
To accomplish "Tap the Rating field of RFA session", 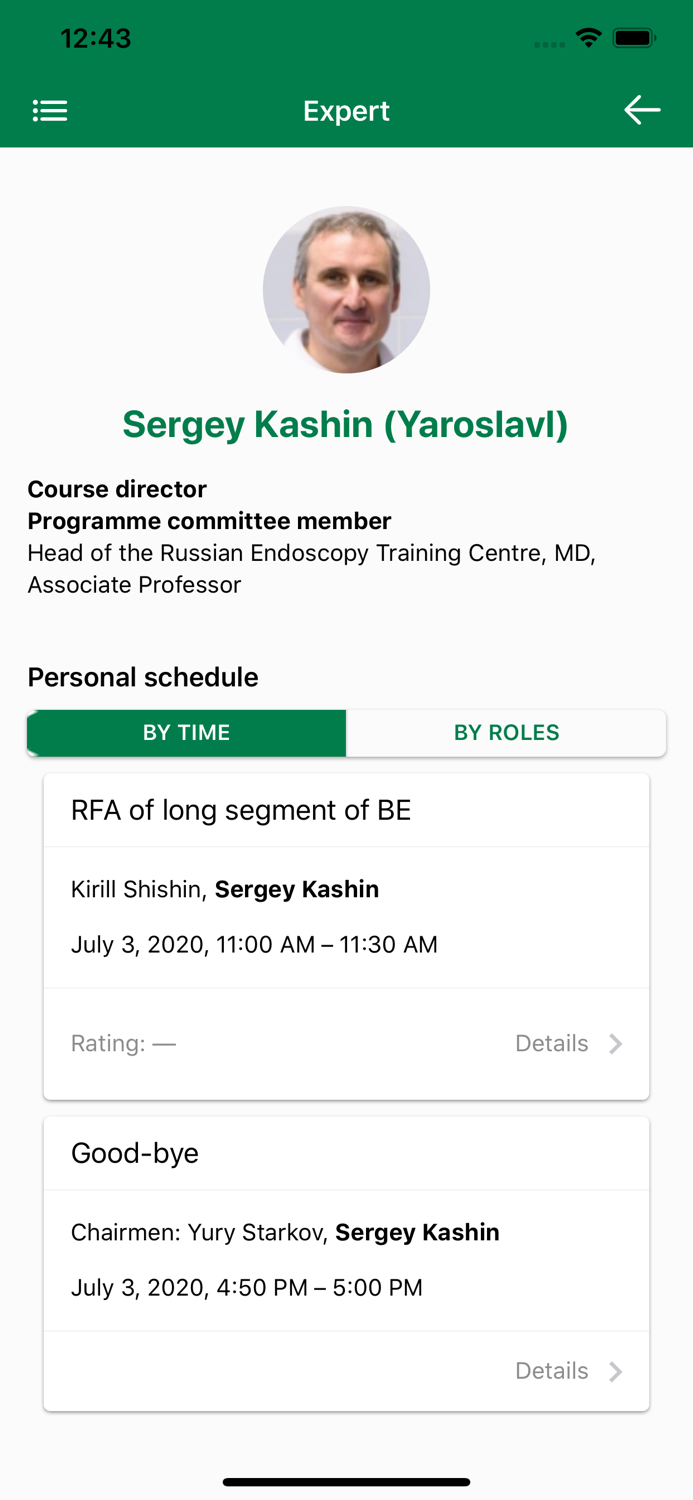I will pos(123,1044).
